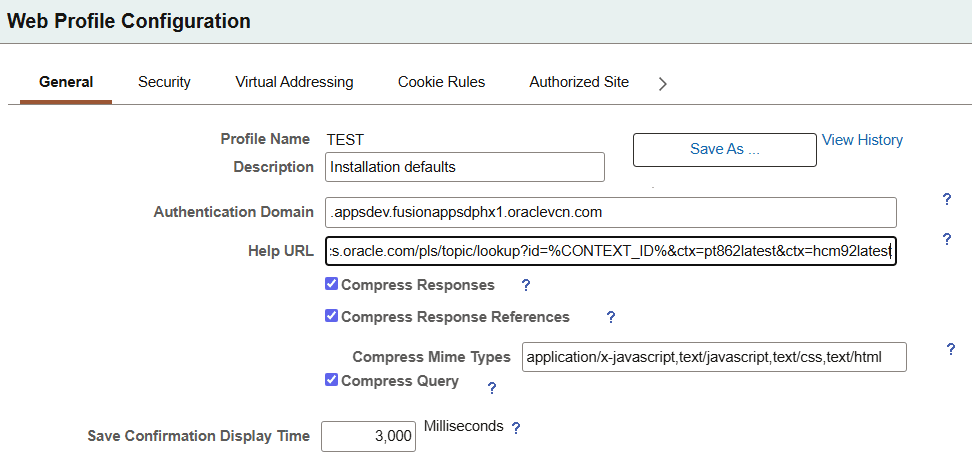Click the TEST profile name value

point(345,140)
